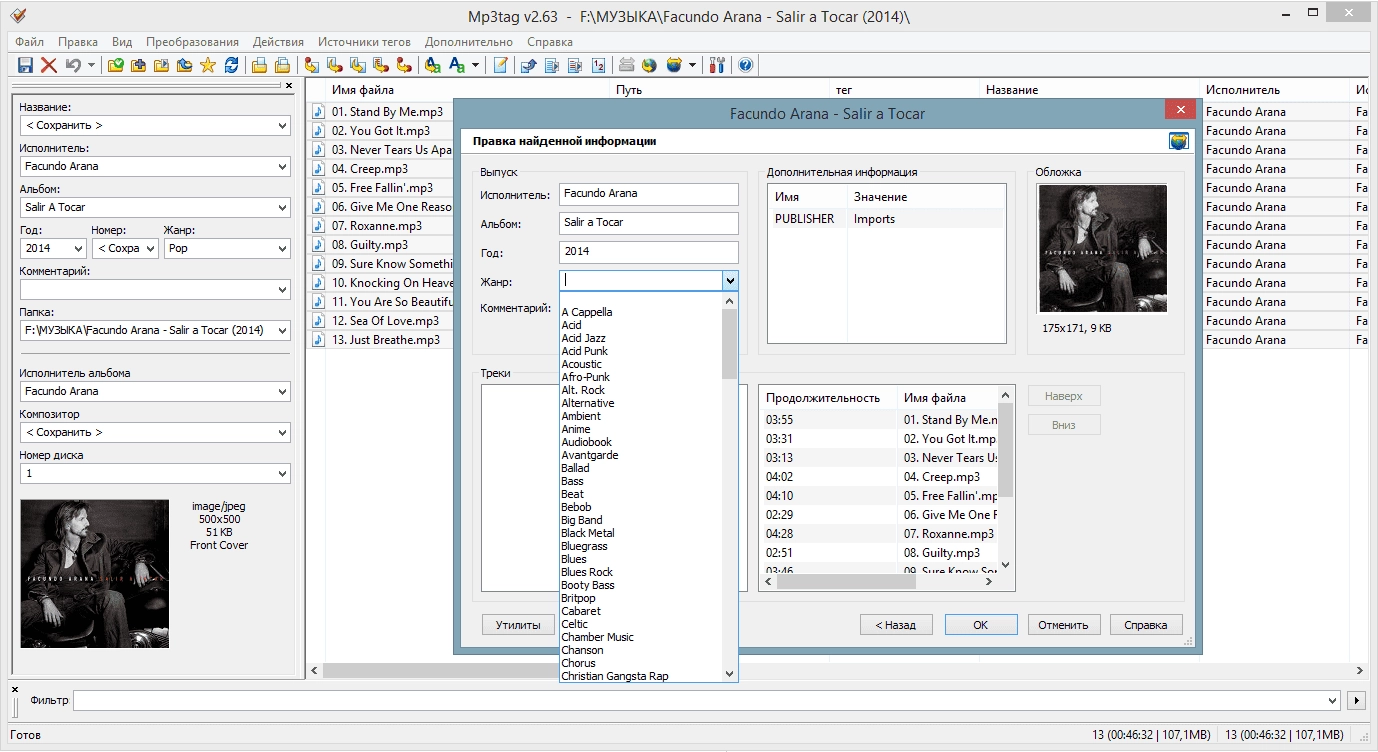Screen dimensions: 1378x752
Task: Open options via the tools wrench icon
Action: (716, 65)
